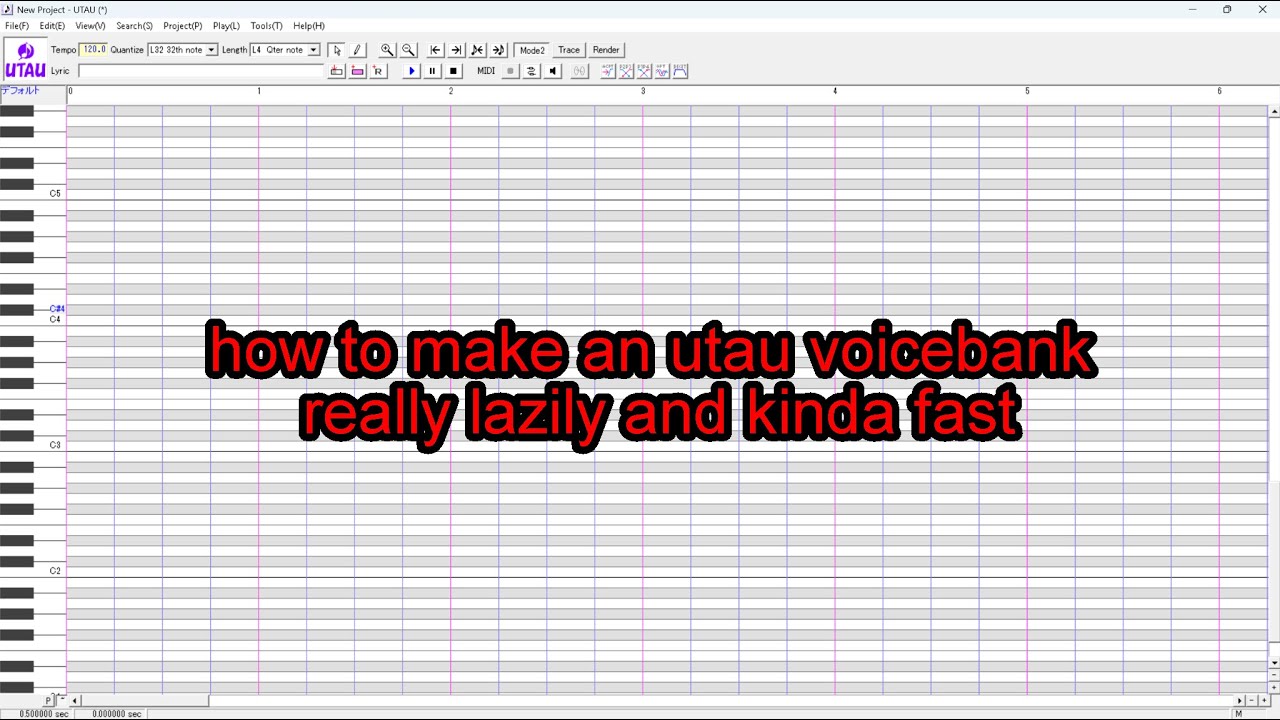The width and height of the screenshot is (1280, 720).
Task: Click the P button at bottom left
Action: point(48,701)
